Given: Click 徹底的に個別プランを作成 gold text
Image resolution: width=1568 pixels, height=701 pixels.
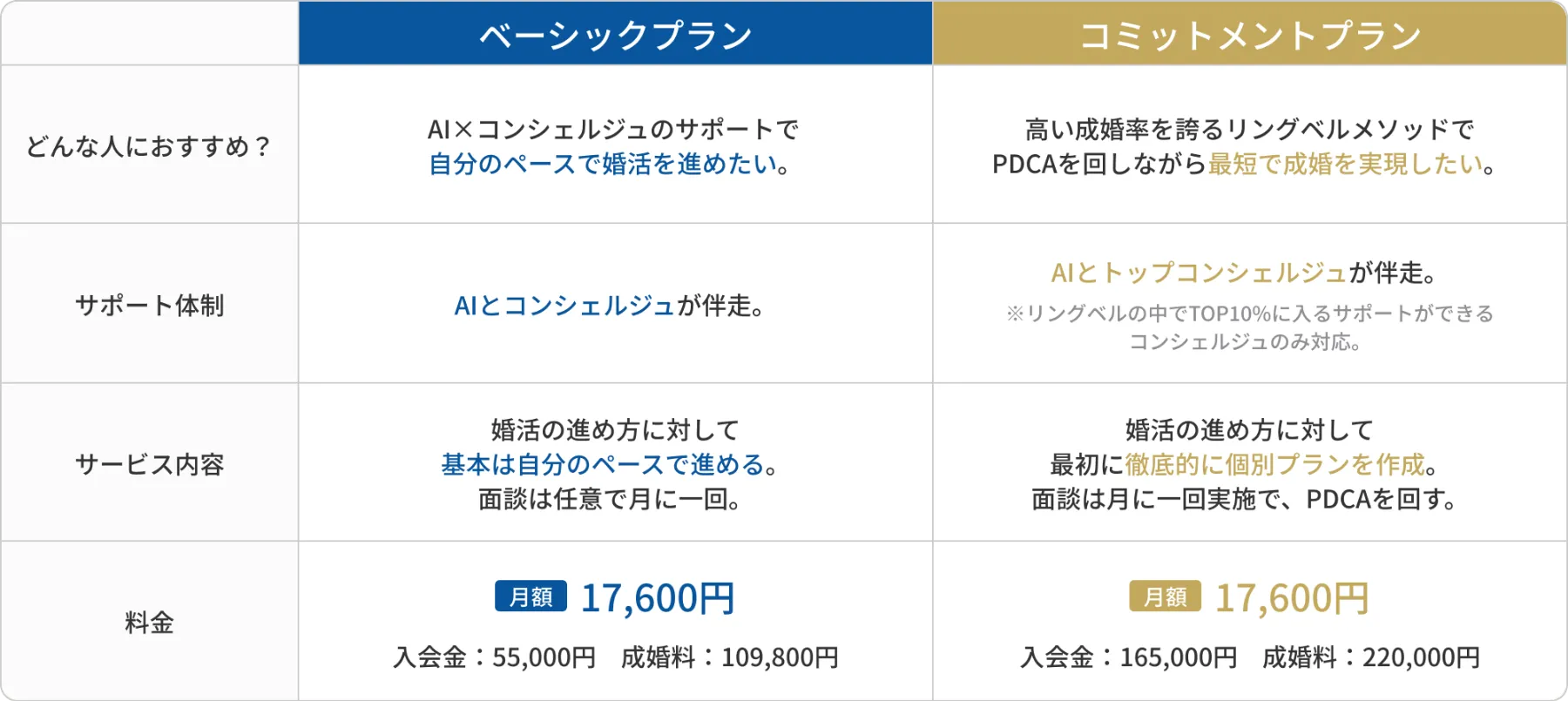Looking at the screenshot, I should point(1274,464).
